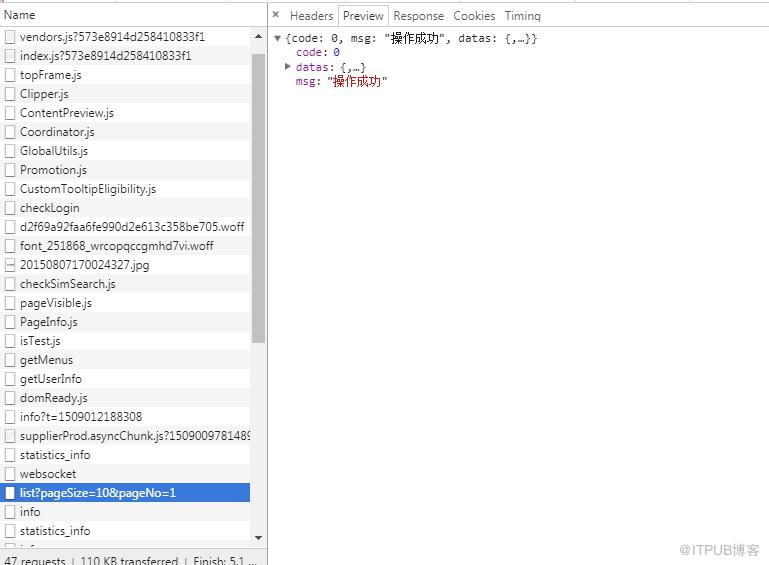Screen dimensions: 769x565
Task: Select the Promotion.js request
Action: 127,170
